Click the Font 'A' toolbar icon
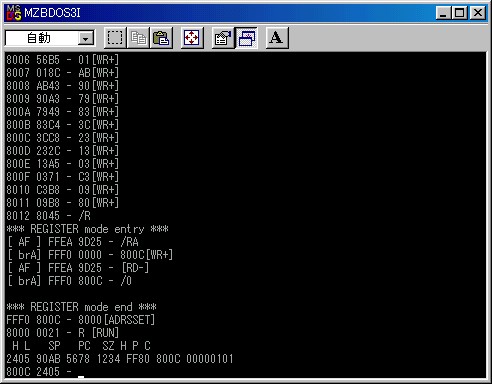Viewport: 492px width, 384px height. (x=277, y=38)
